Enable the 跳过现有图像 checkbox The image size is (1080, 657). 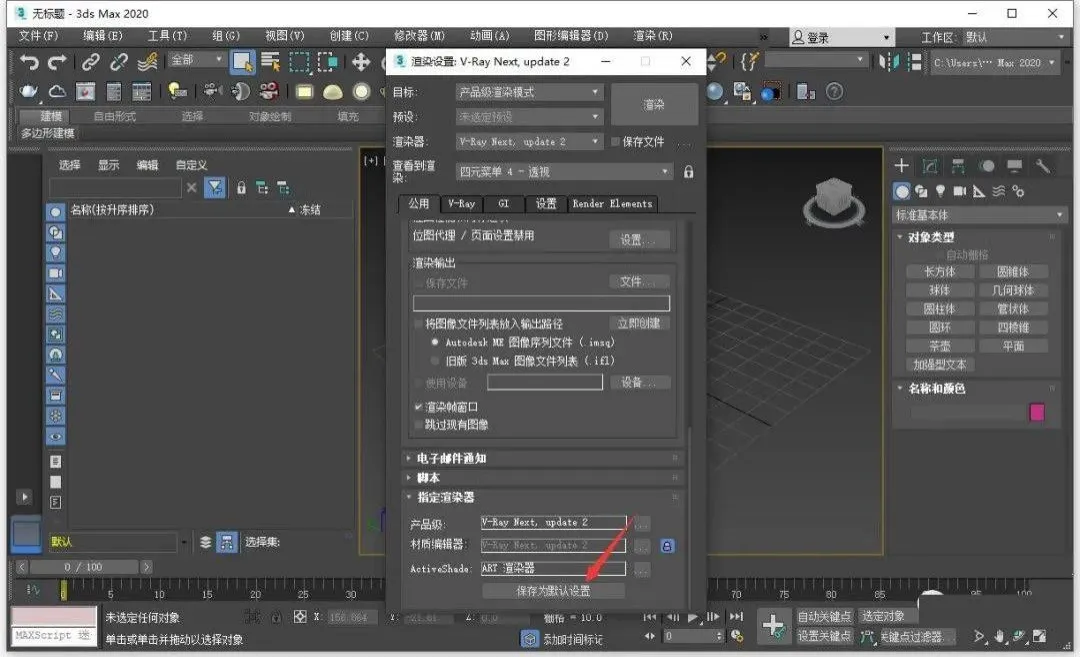tap(419, 425)
